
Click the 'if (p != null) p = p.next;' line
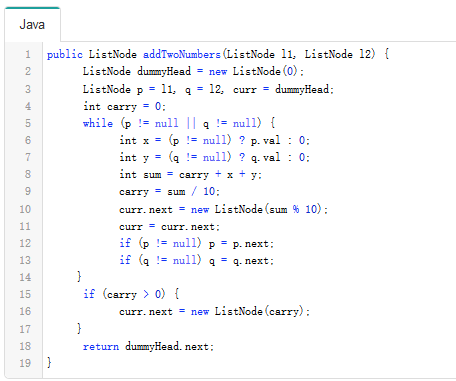196,243
